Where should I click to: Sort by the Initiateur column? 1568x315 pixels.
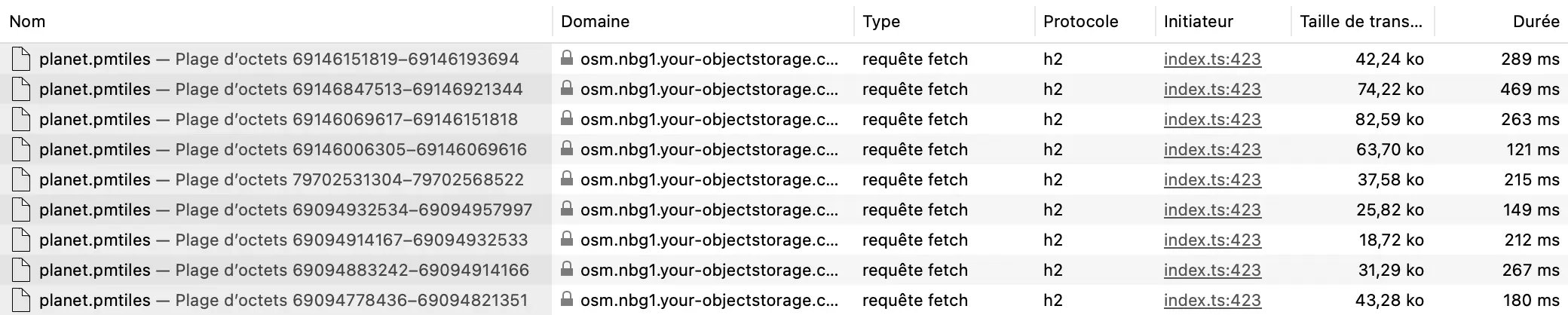point(1198,21)
